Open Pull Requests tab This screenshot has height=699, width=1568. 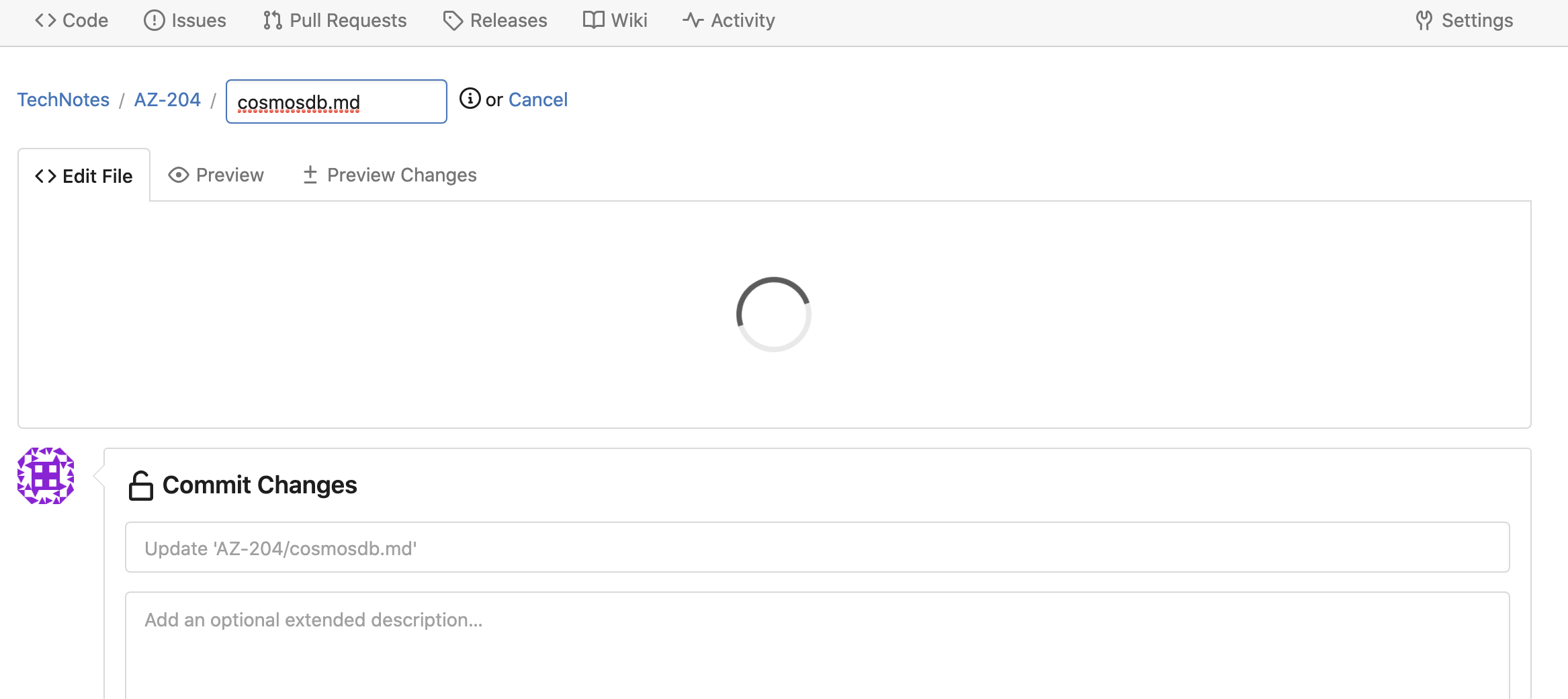point(335,20)
